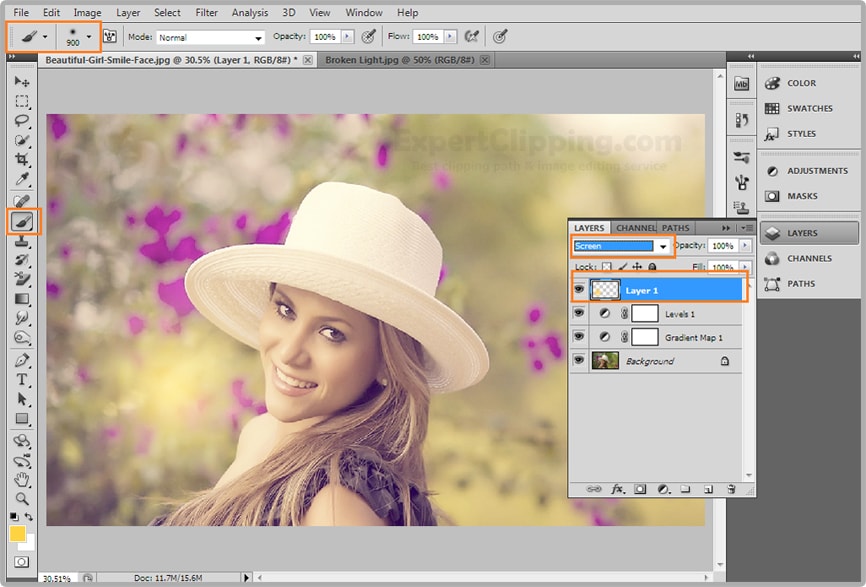Select the Type tool
Viewport: 866px width, 587px height.
click(x=22, y=379)
